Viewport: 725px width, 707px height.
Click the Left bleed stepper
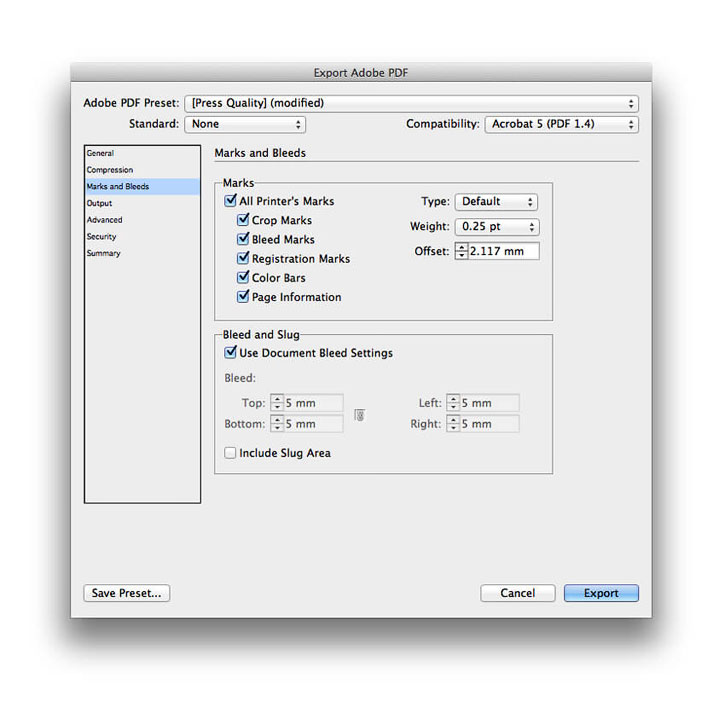pyautogui.click(x=453, y=403)
